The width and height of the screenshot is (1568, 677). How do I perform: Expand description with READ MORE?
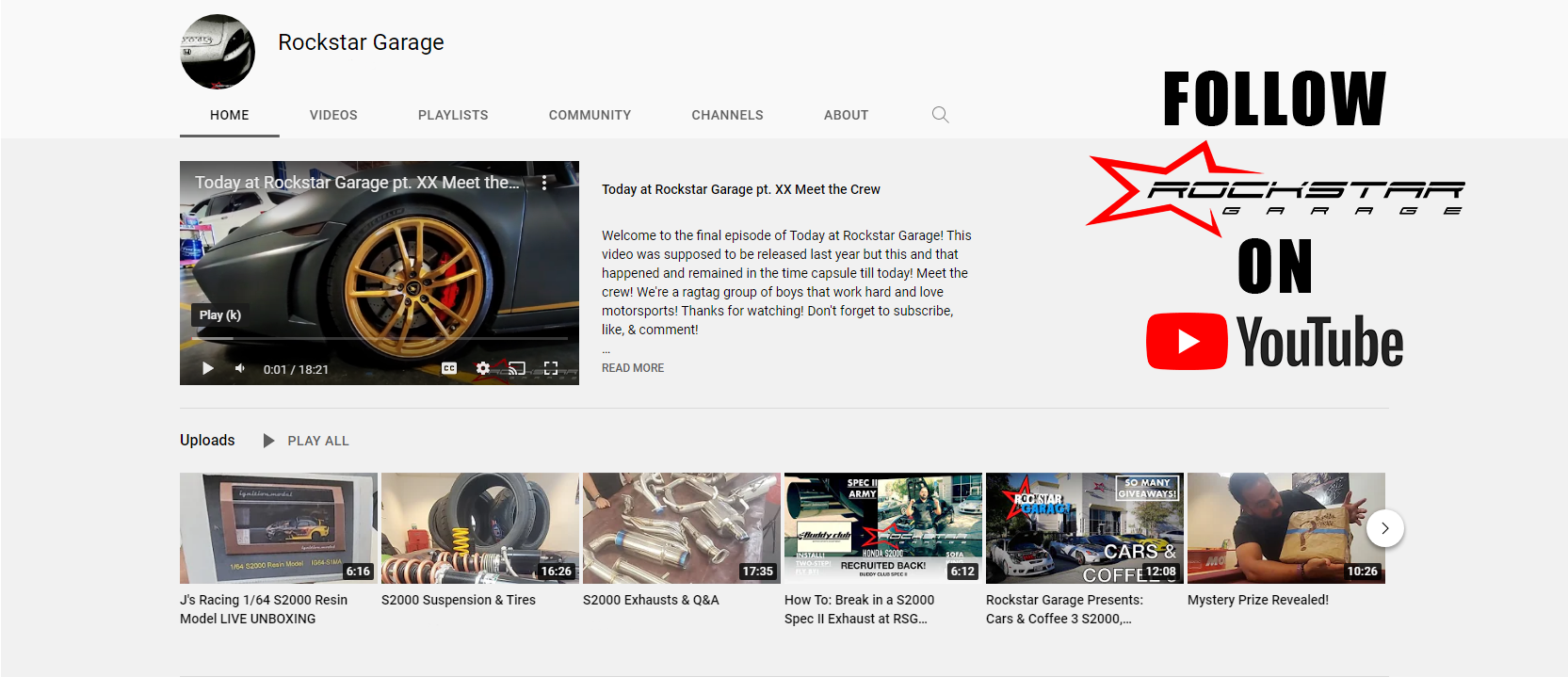[x=633, y=368]
